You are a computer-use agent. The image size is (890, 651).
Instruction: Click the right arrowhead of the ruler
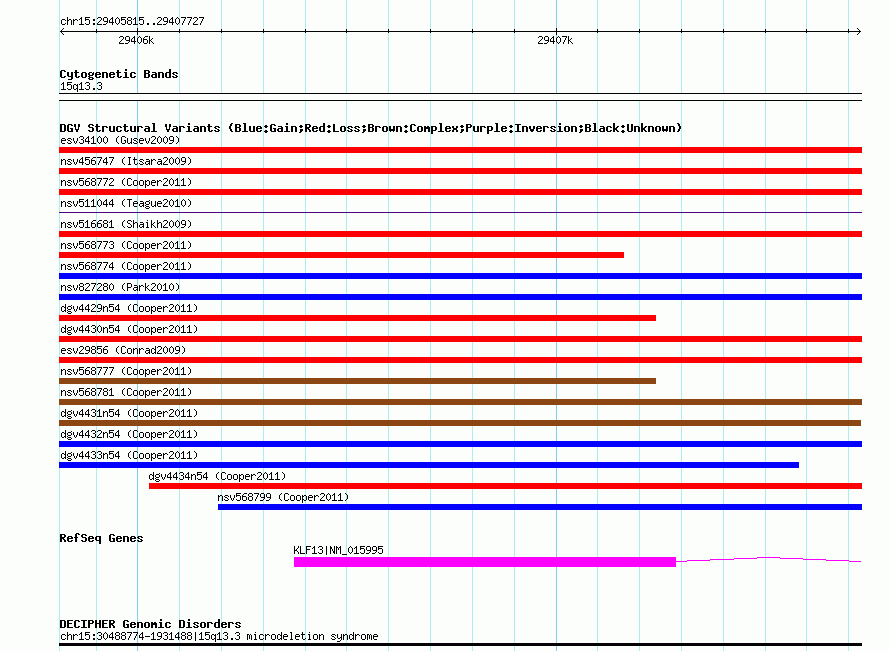click(x=858, y=31)
